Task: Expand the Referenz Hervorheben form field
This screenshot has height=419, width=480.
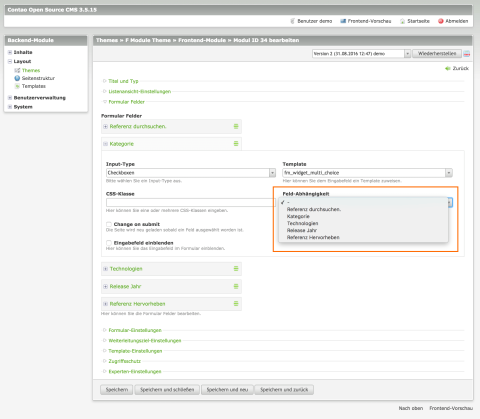Action: coord(106,304)
